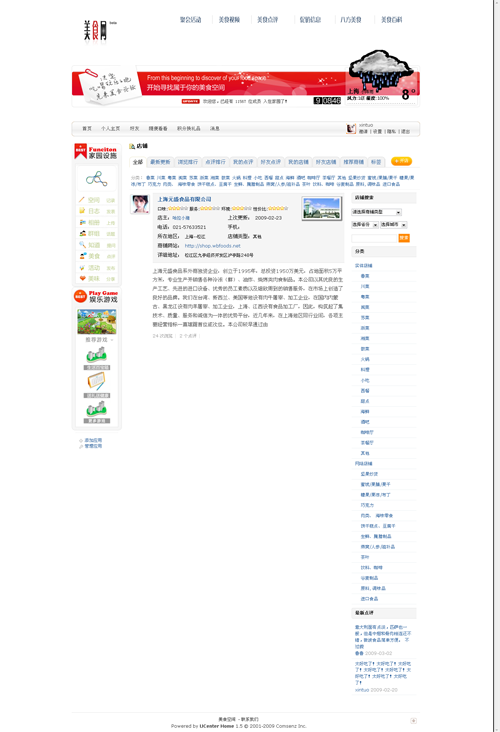This screenshot has height=732, width=500.
Task: Click the xintuo user avatar
Action: (x=351, y=129)
